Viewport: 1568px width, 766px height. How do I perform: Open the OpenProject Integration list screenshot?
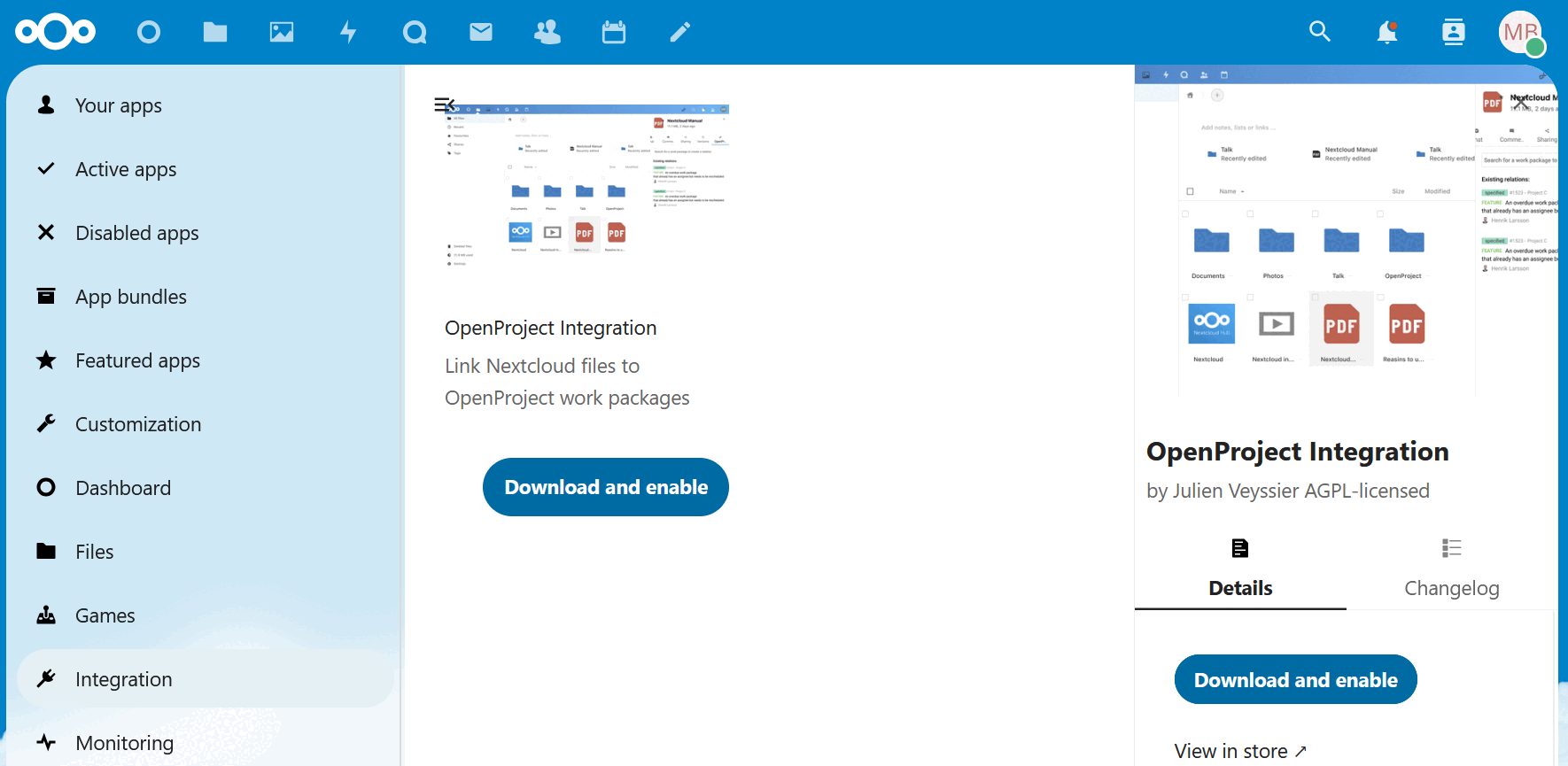click(x=586, y=186)
